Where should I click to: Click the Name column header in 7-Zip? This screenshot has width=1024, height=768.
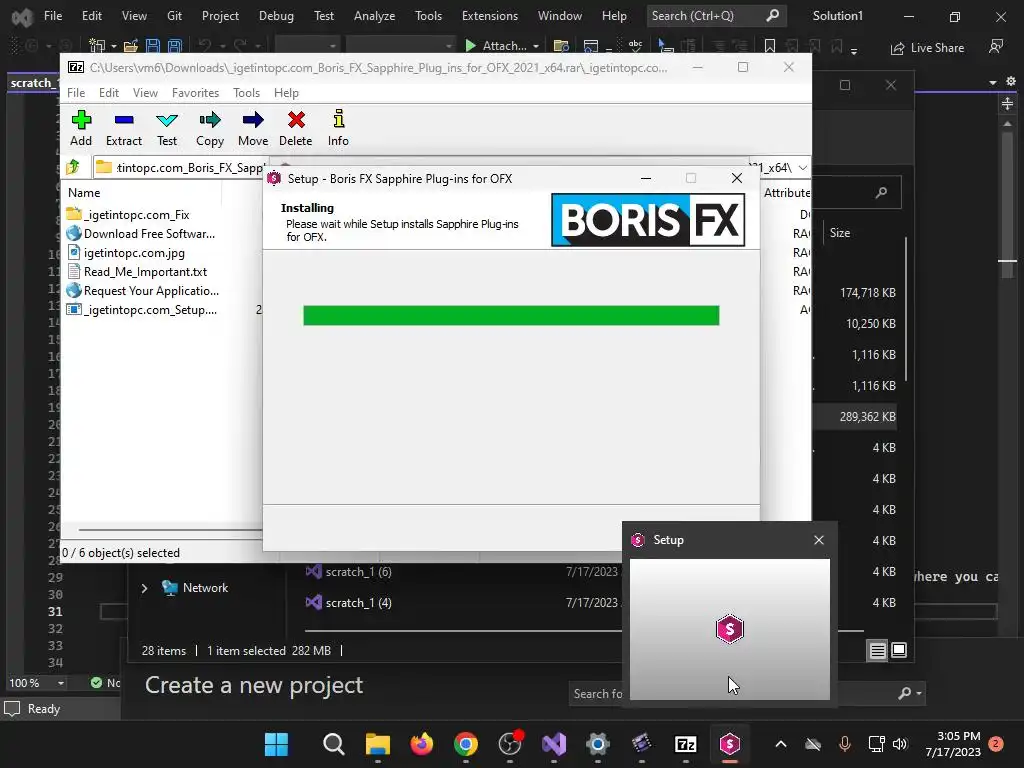click(84, 193)
